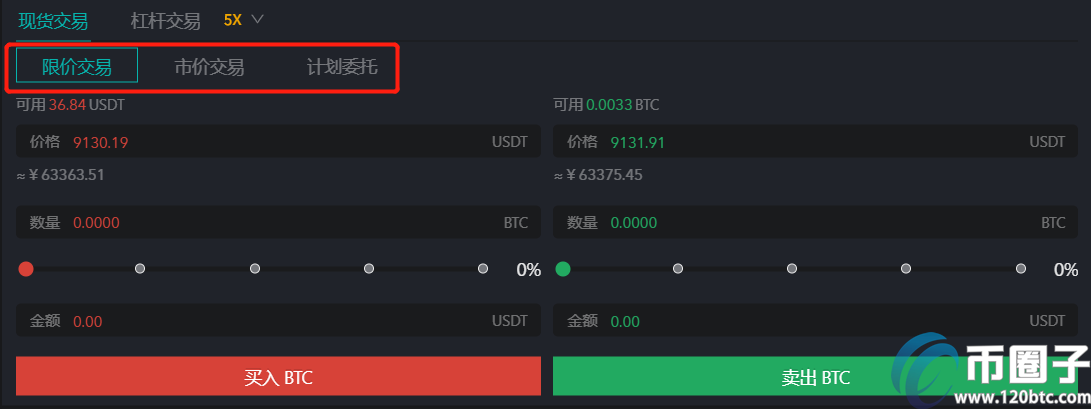Set buy slider to the 100% marker
Image resolution: width=1091 pixels, height=409 pixels.
(x=483, y=268)
